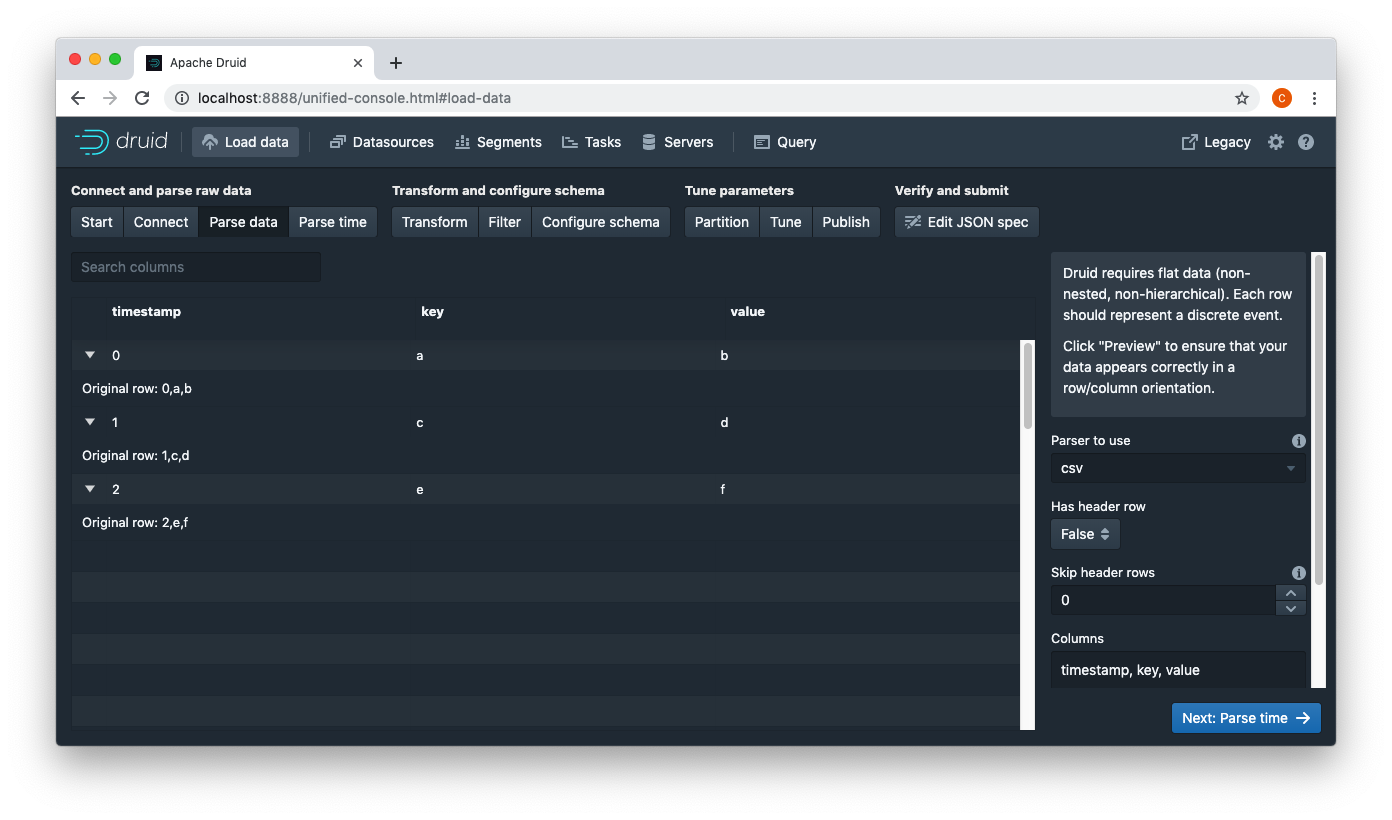Collapse the row for timestamp 2
1392x820 pixels.
(x=89, y=489)
